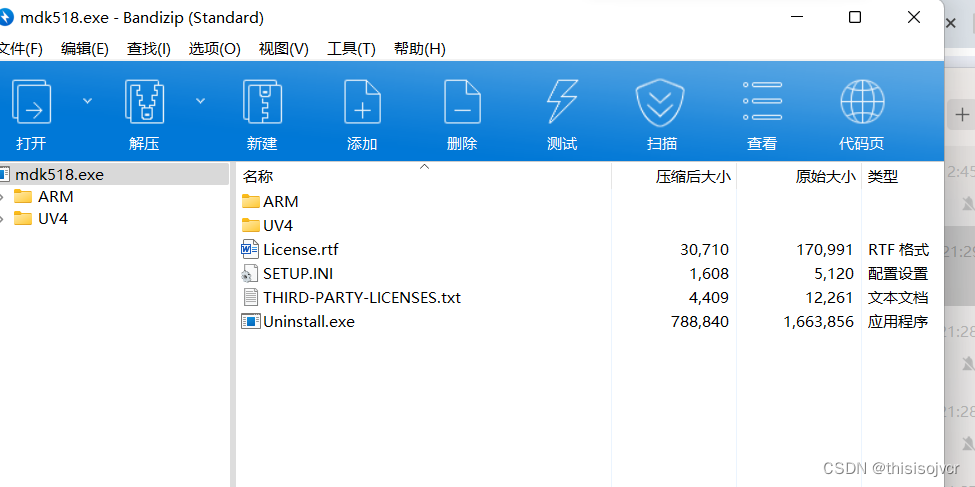
Task: Click the SETUP.INI gear file icon
Action: tap(250, 274)
